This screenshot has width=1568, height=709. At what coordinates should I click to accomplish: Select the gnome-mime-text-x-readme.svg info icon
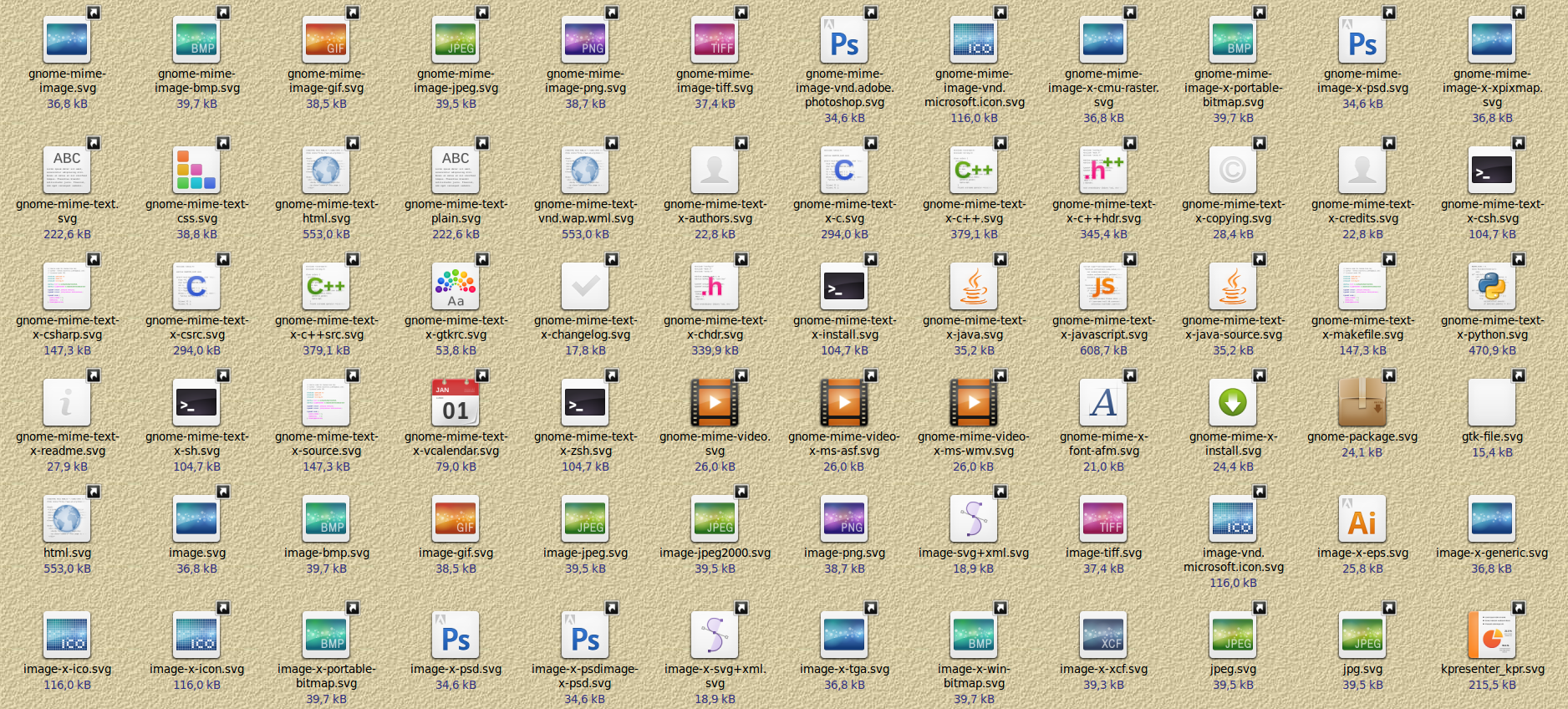coord(67,402)
